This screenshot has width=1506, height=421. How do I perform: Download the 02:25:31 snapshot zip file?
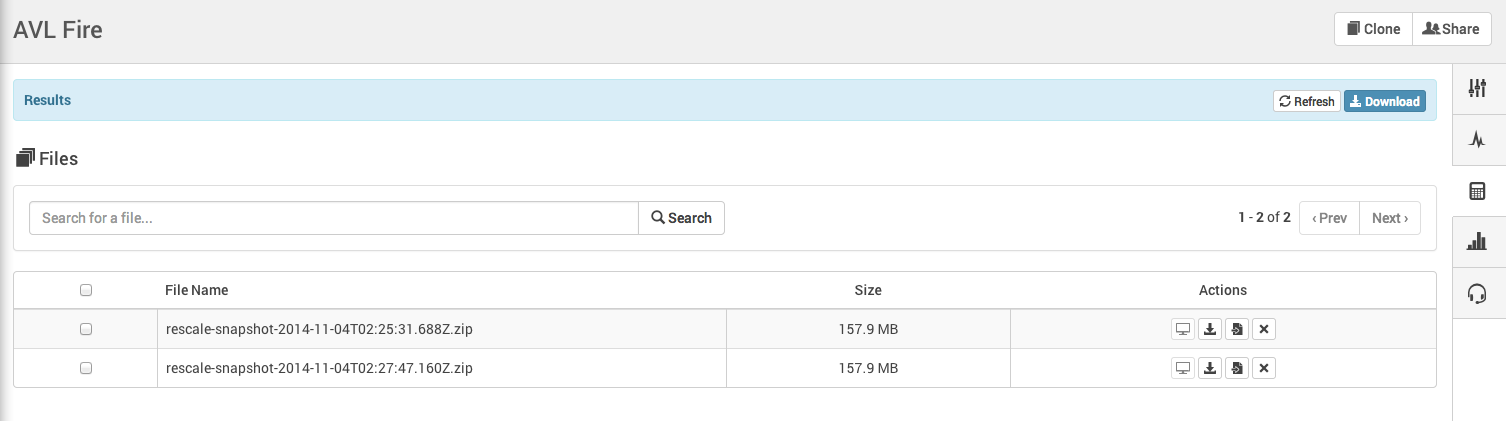click(1210, 329)
